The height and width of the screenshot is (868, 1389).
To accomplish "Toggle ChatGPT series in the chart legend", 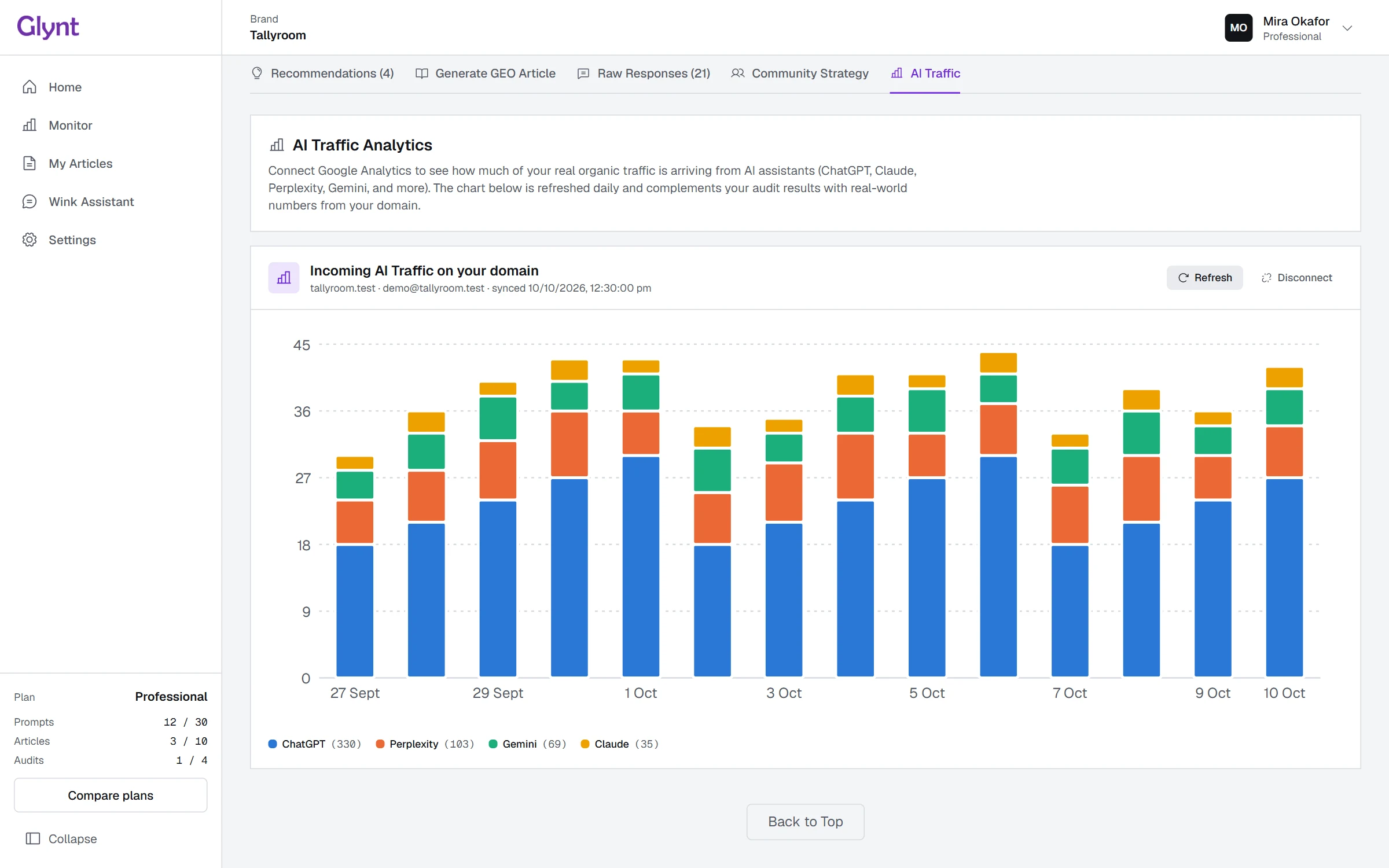I will tap(315, 744).
